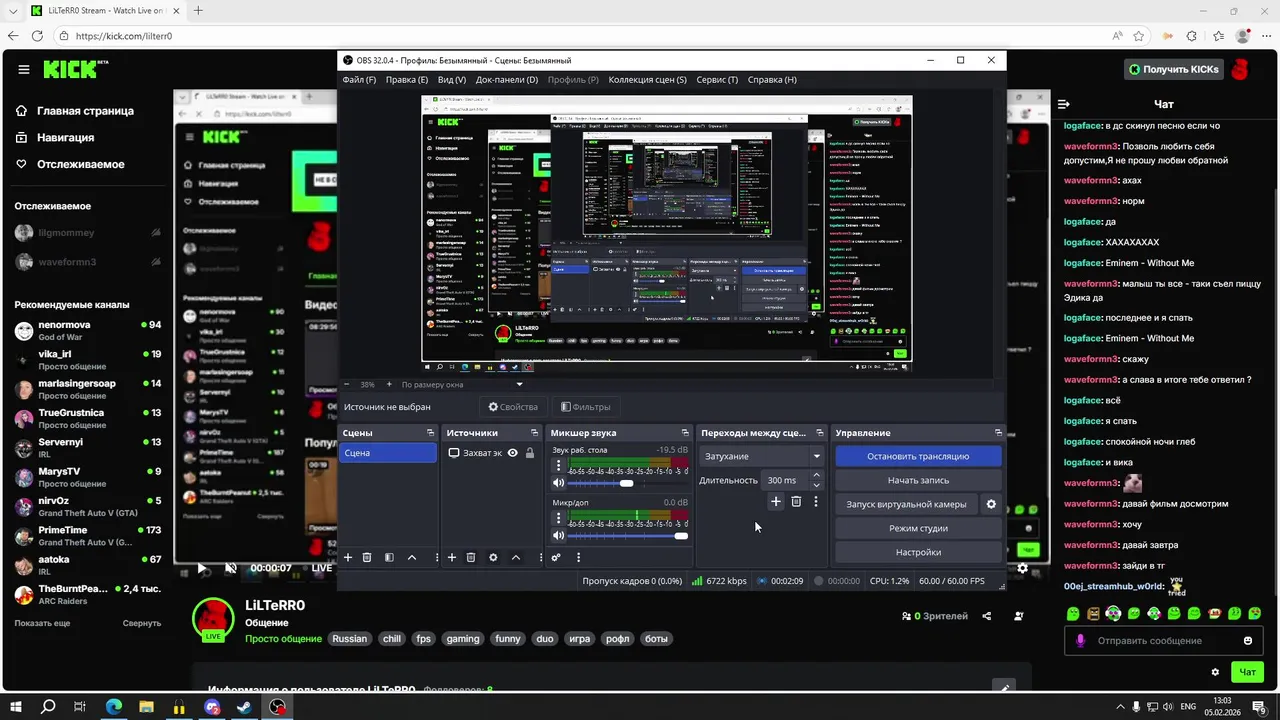
Task: Open Kick sidebar hamburger menu
Action: 24,69
